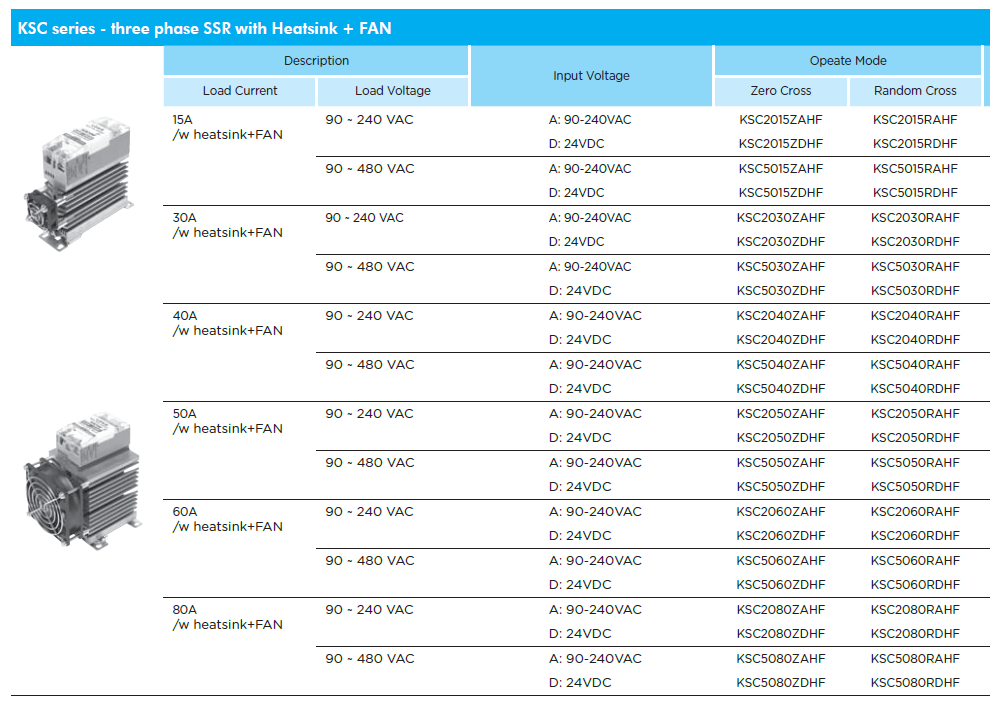This screenshot has height=702, width=990.
Task: Click part number KSC2080RDHF
Action: click(915, 634)
